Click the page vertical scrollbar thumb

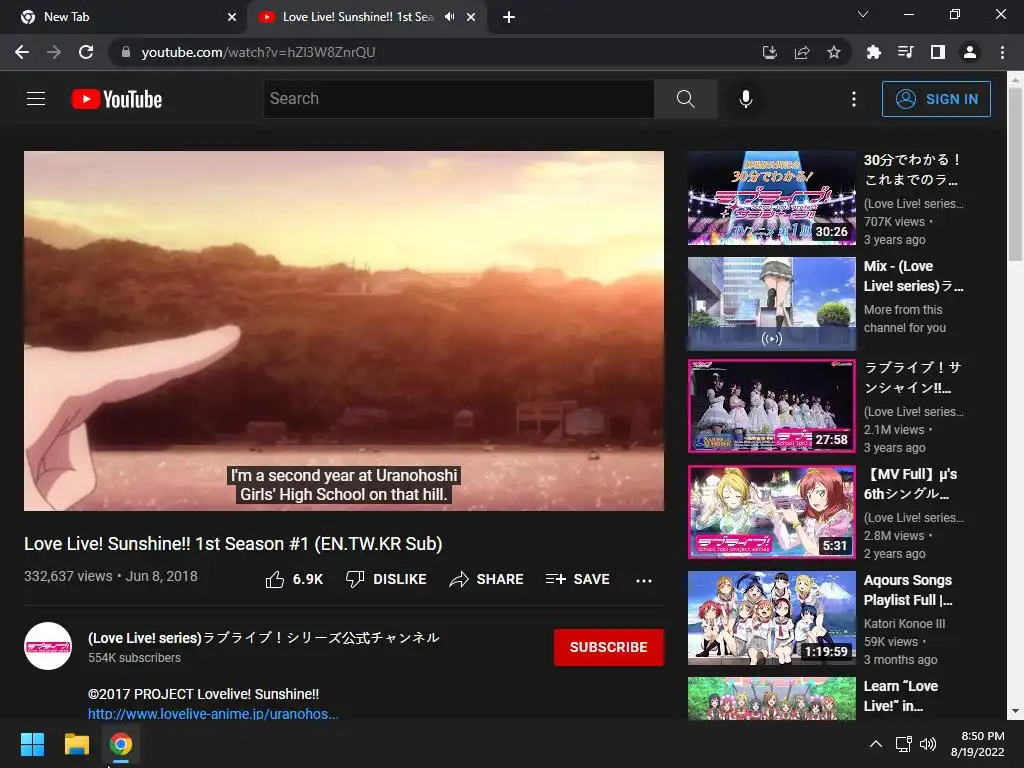pyautogui.click(x=1015, y=174)
